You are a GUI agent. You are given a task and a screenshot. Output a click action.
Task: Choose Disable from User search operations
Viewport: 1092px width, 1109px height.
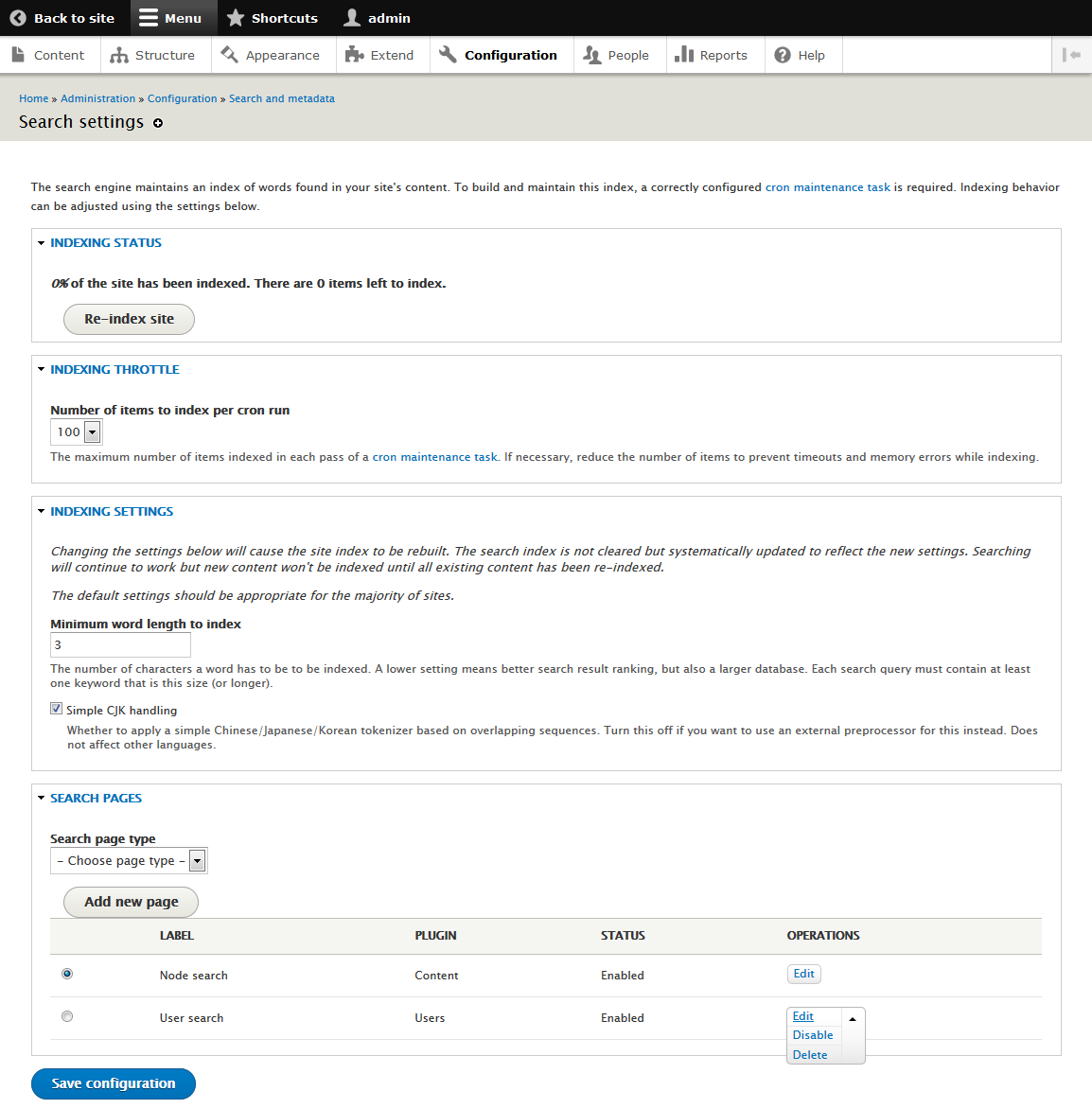point(813,1035)
